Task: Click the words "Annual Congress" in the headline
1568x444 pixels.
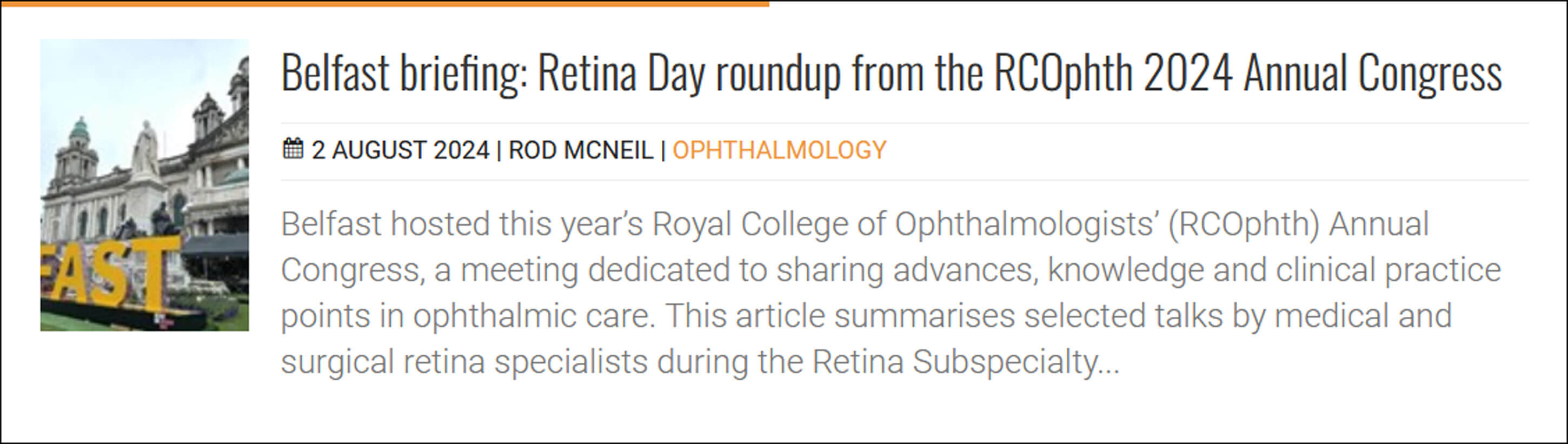Action: tap(1372, 72)
